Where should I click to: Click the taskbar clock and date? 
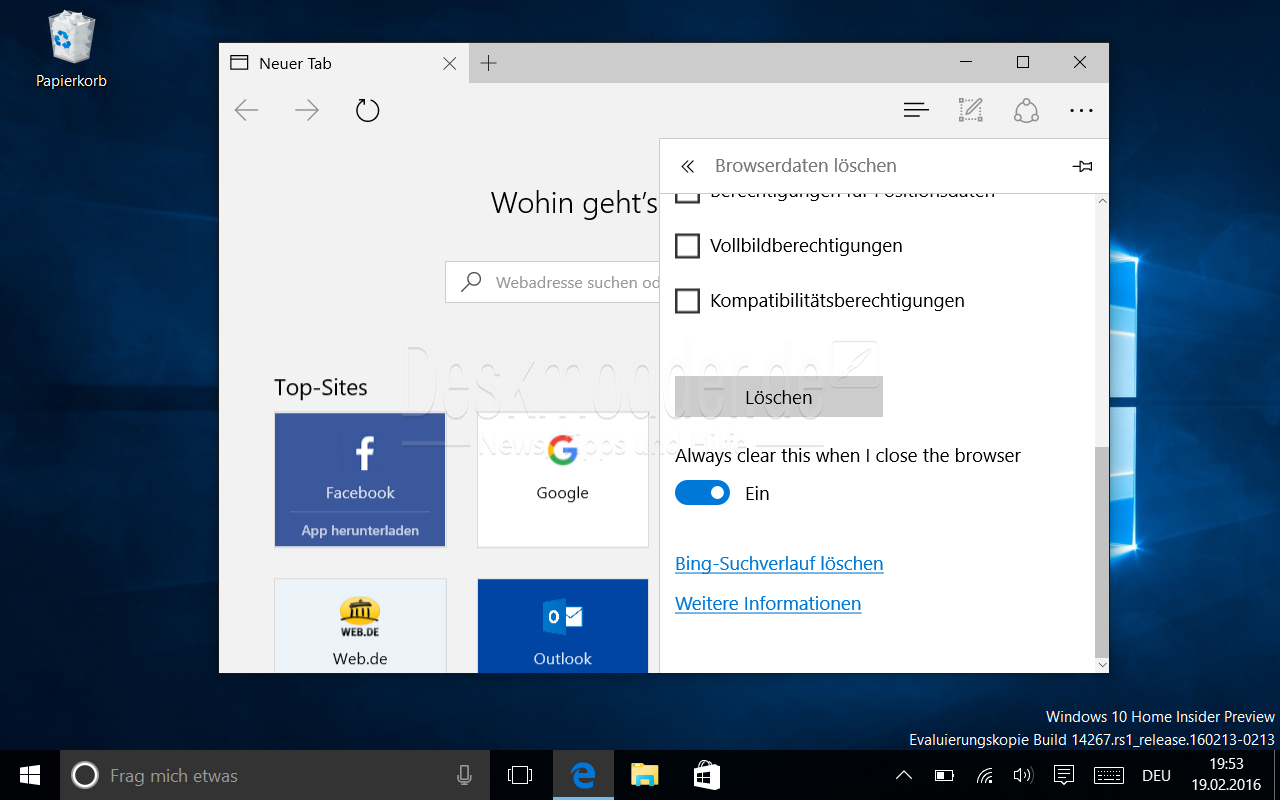pyautogui.click(x=1227, y=775)
